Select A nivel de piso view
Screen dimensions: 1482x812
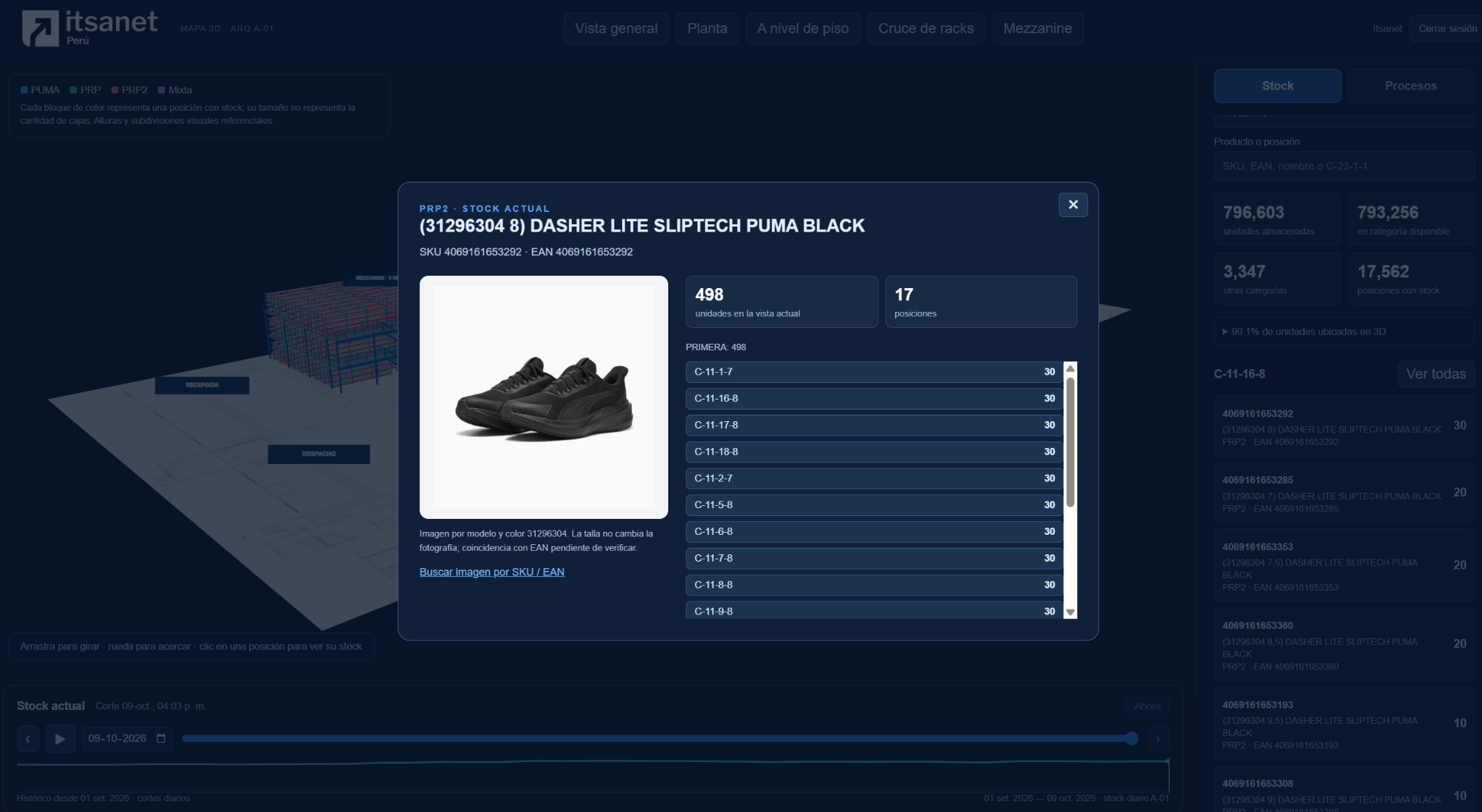coord(802,28)
